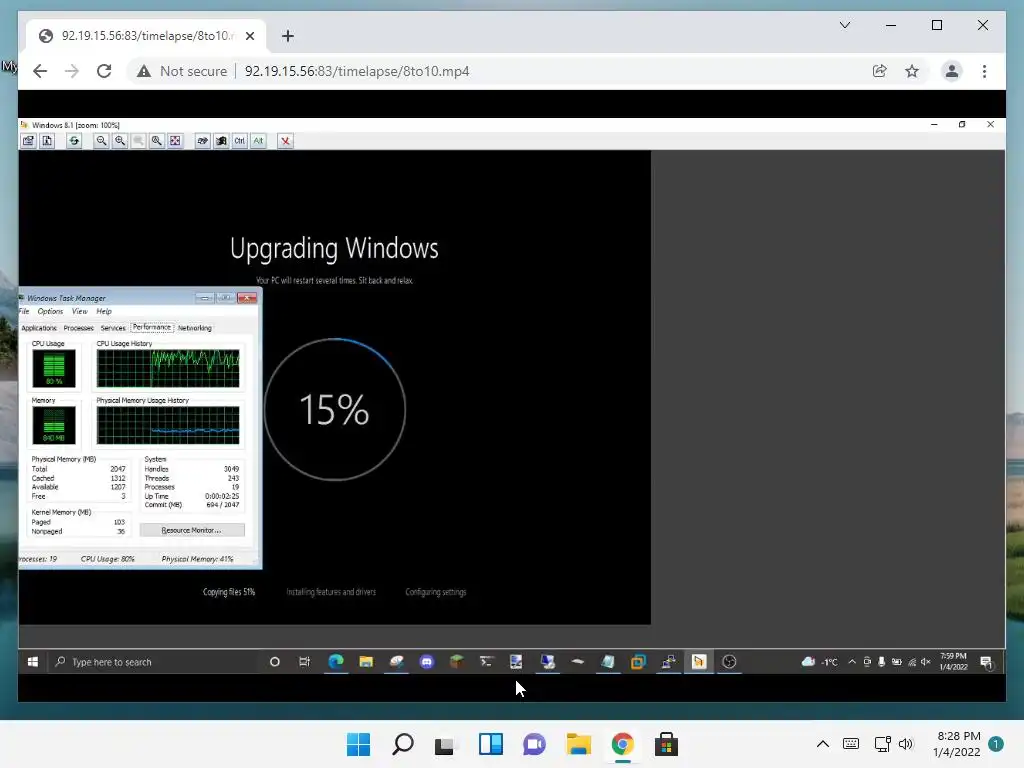Viewport: 1024px width, 768px height.
Task: Click VNC zoom out magnifier
Action: [101, 140]
